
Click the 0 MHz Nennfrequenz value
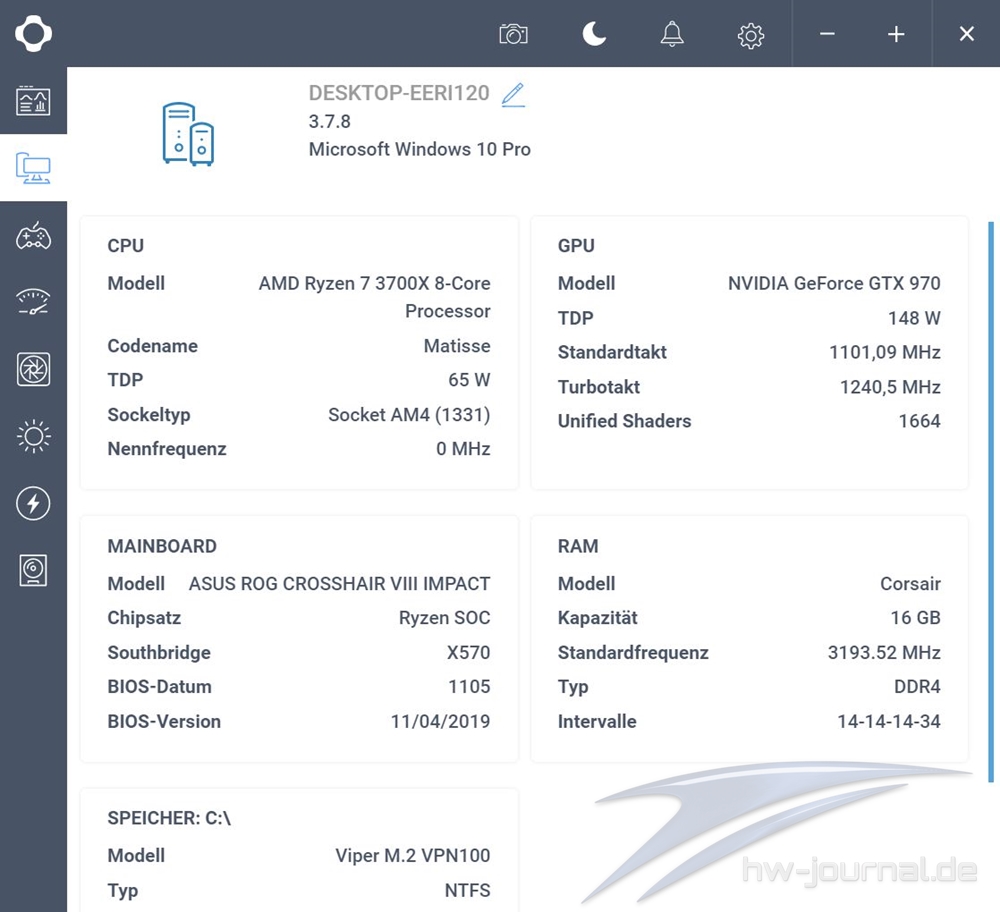[x=464, y=449]
